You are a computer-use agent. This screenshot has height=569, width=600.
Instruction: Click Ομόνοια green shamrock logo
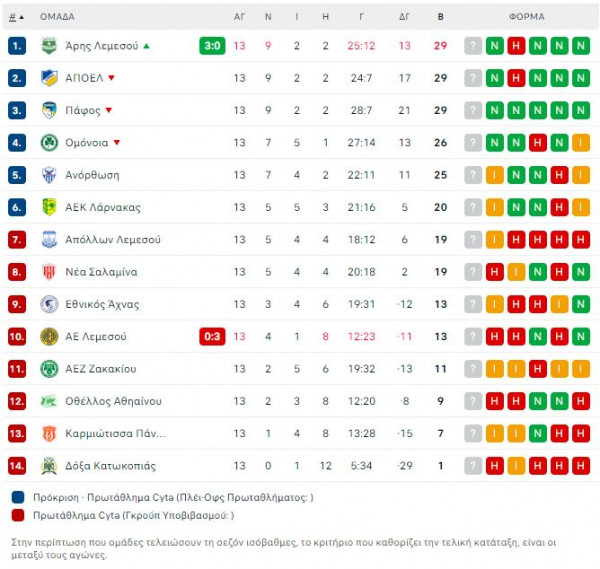click(x=49, y=143)
